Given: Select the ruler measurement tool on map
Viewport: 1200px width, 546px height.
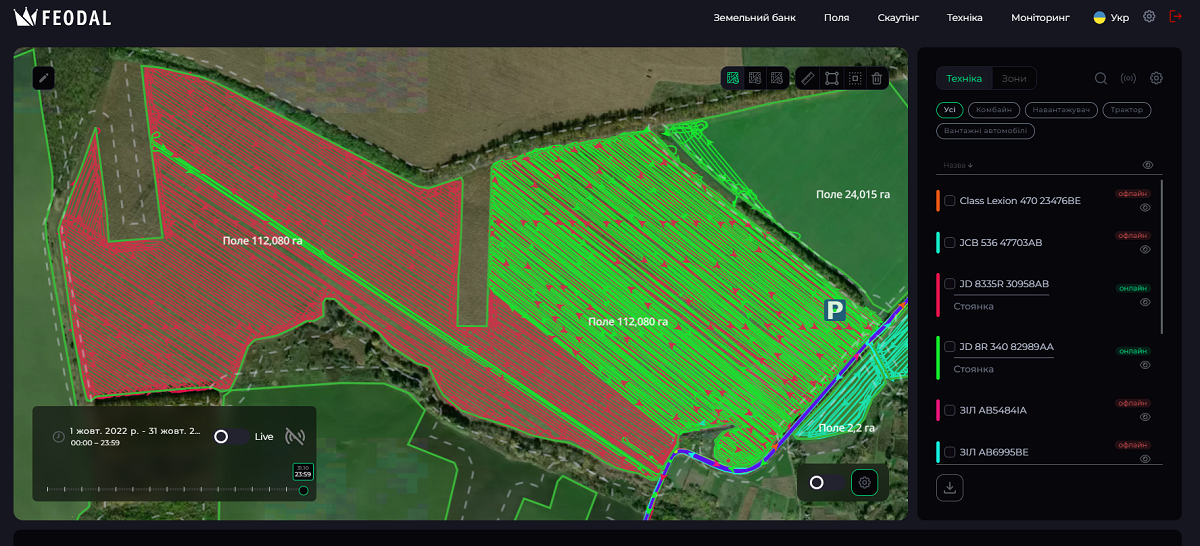Looking at the screenshot, I should tap(808, 78).
